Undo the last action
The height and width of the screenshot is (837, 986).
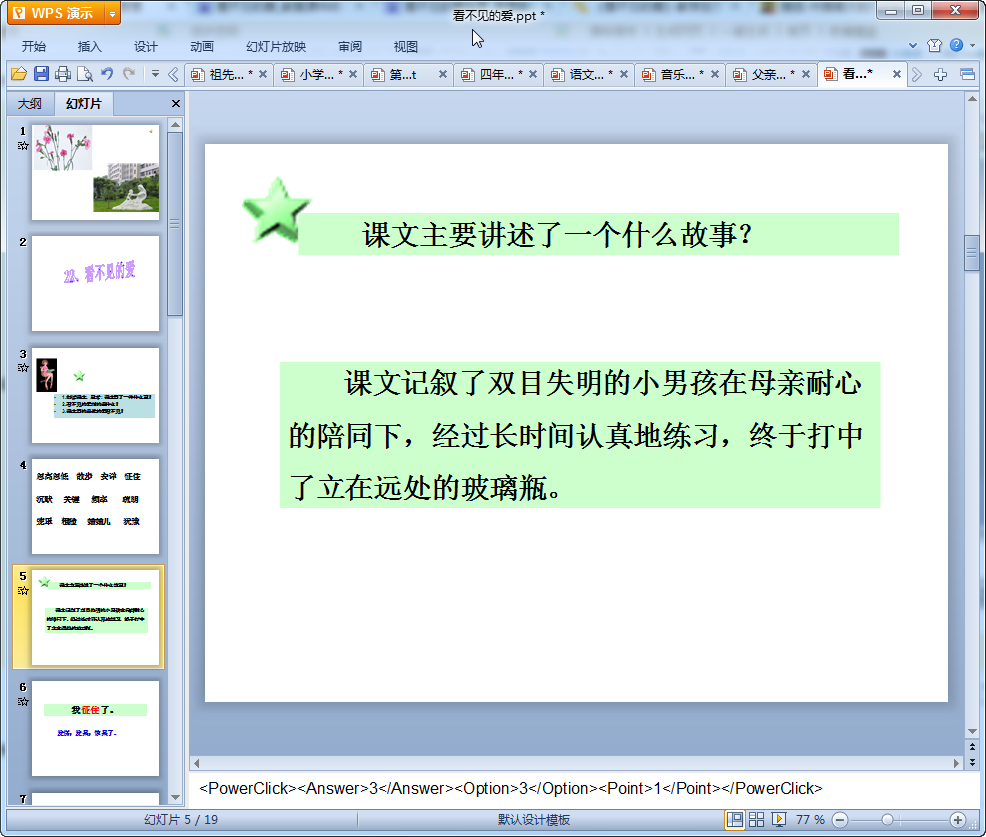click(107, 74)
